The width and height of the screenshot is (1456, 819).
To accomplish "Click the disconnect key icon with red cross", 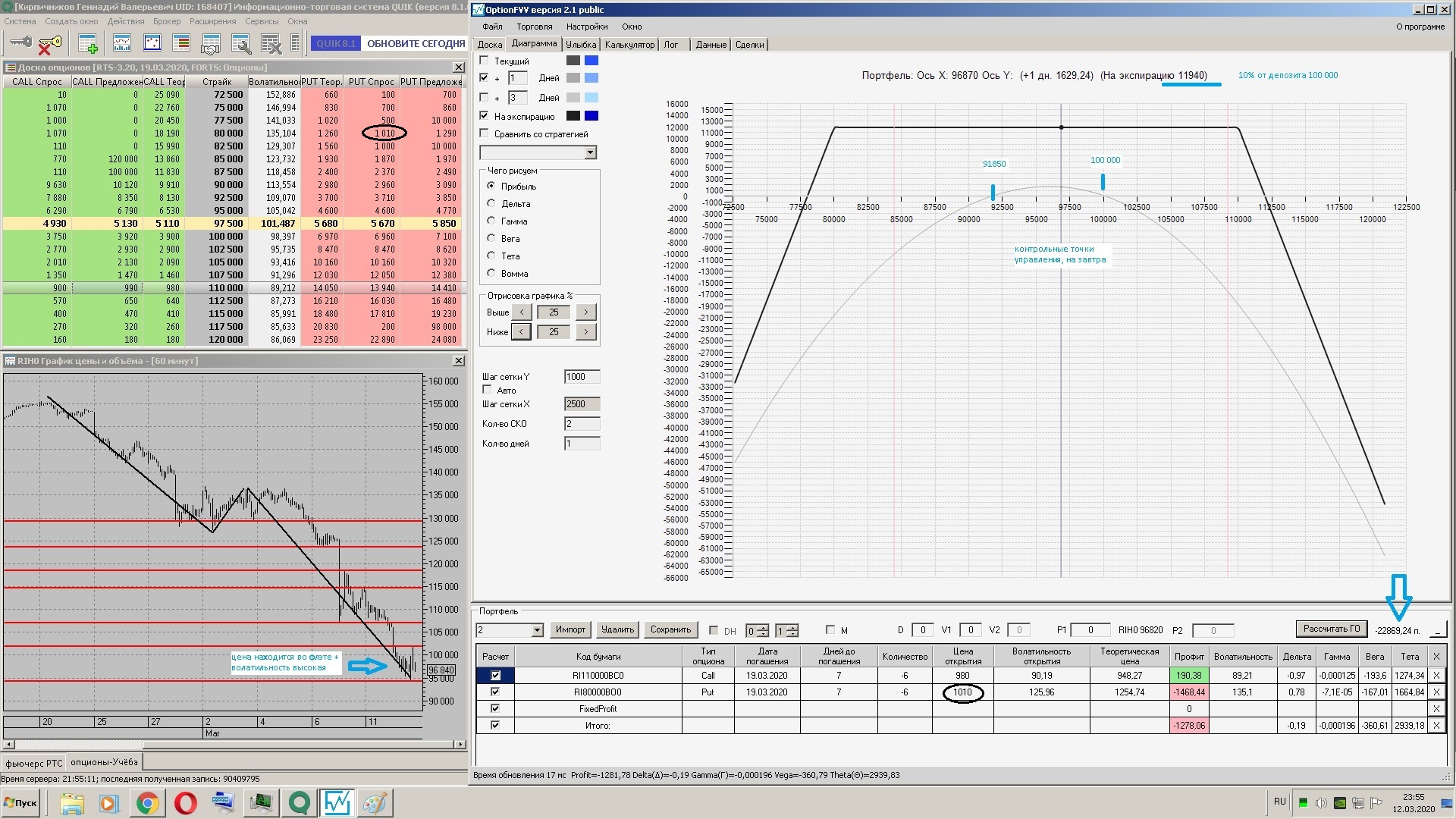I will tap(49, 45).
